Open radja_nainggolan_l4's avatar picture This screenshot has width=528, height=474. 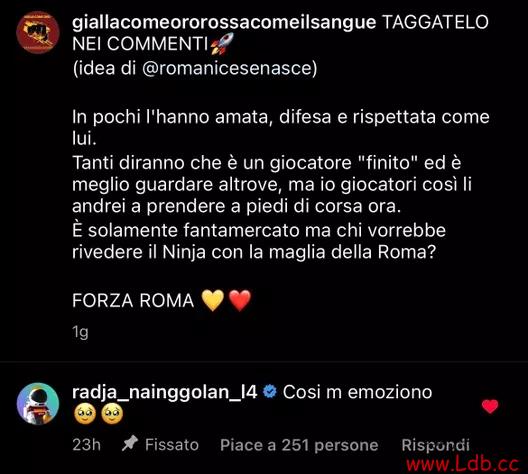pyautogui.click(x=38, y=404)
